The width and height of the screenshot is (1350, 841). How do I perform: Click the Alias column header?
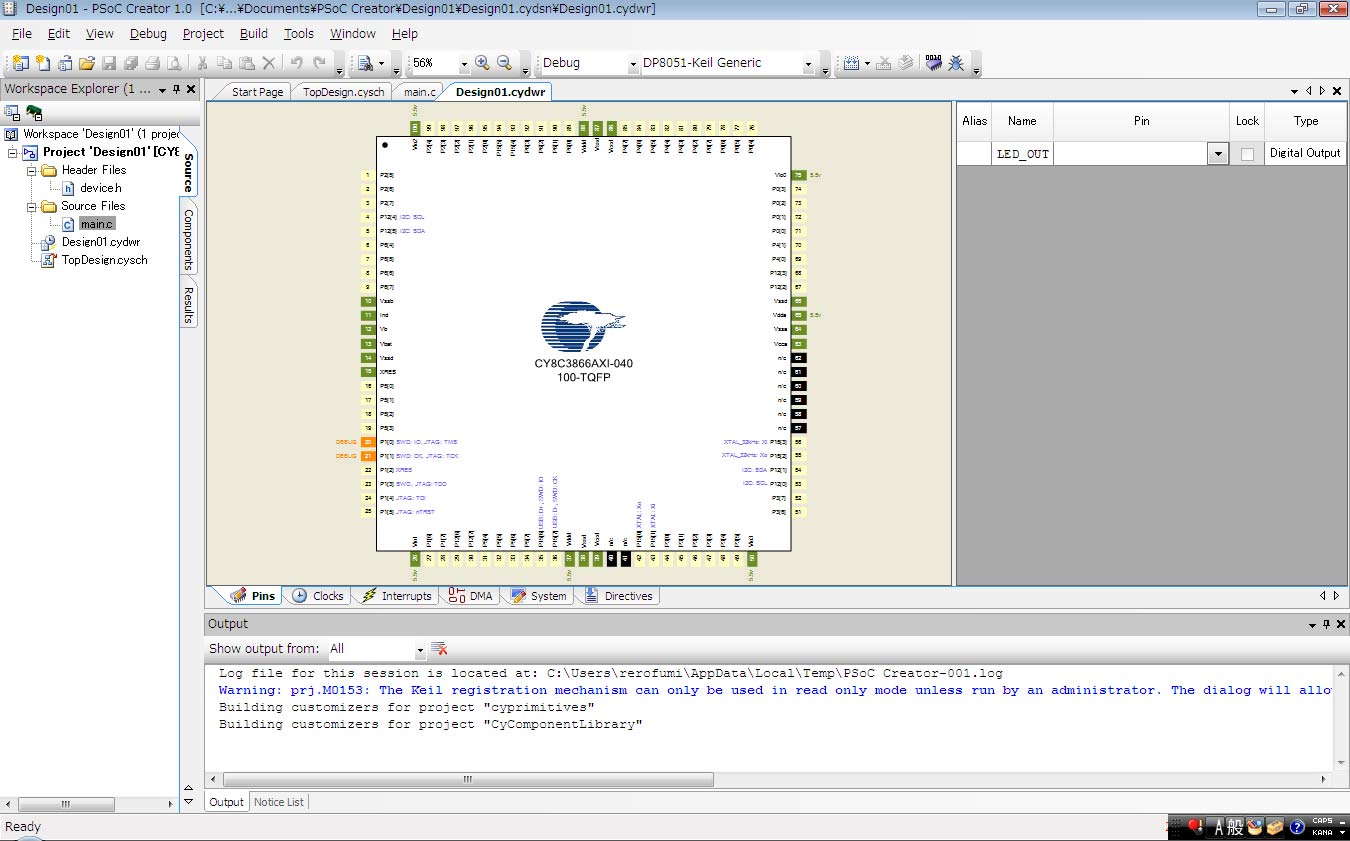coord(974,121)
